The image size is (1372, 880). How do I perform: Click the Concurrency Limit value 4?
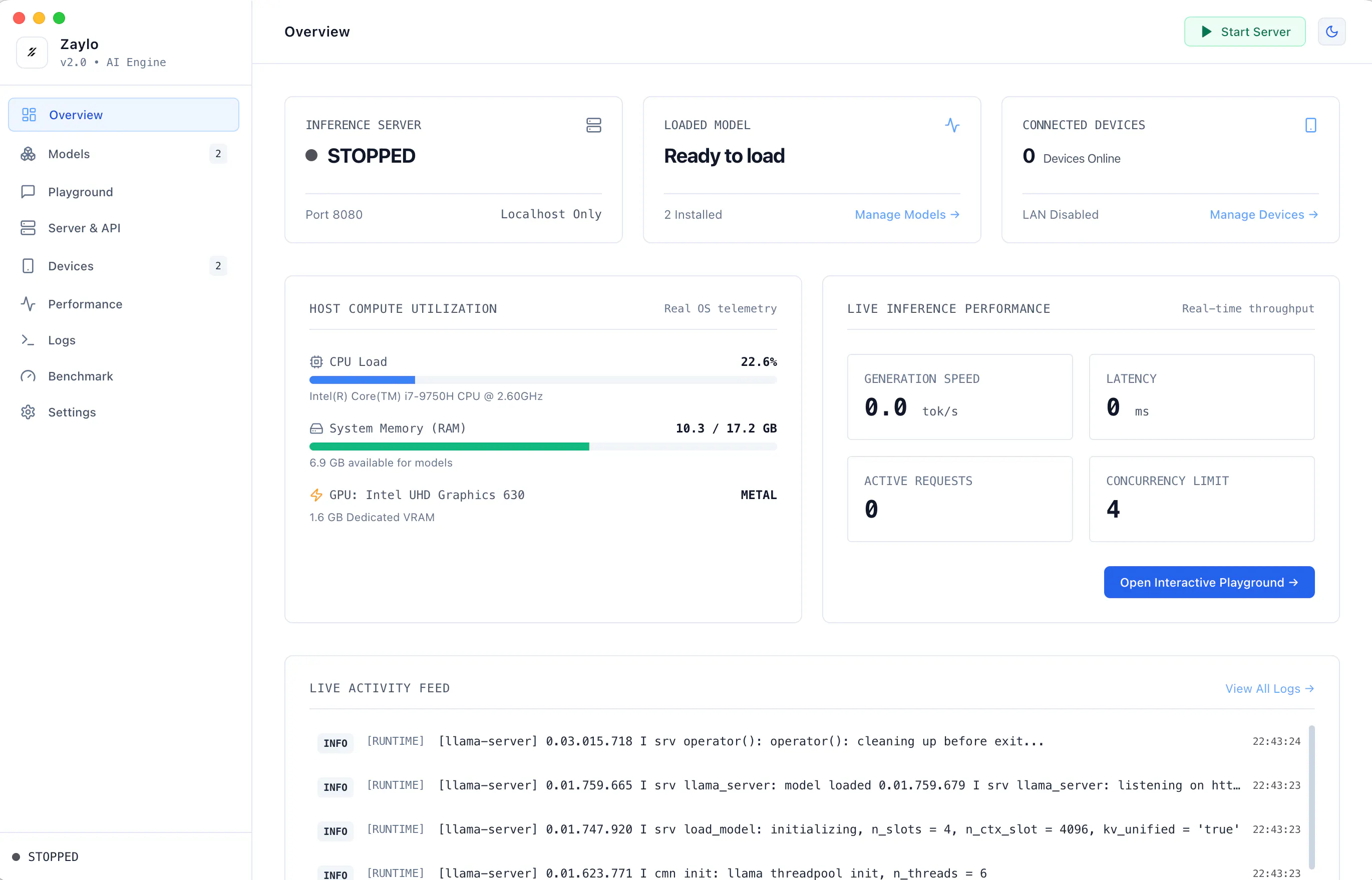point(1113,509)
